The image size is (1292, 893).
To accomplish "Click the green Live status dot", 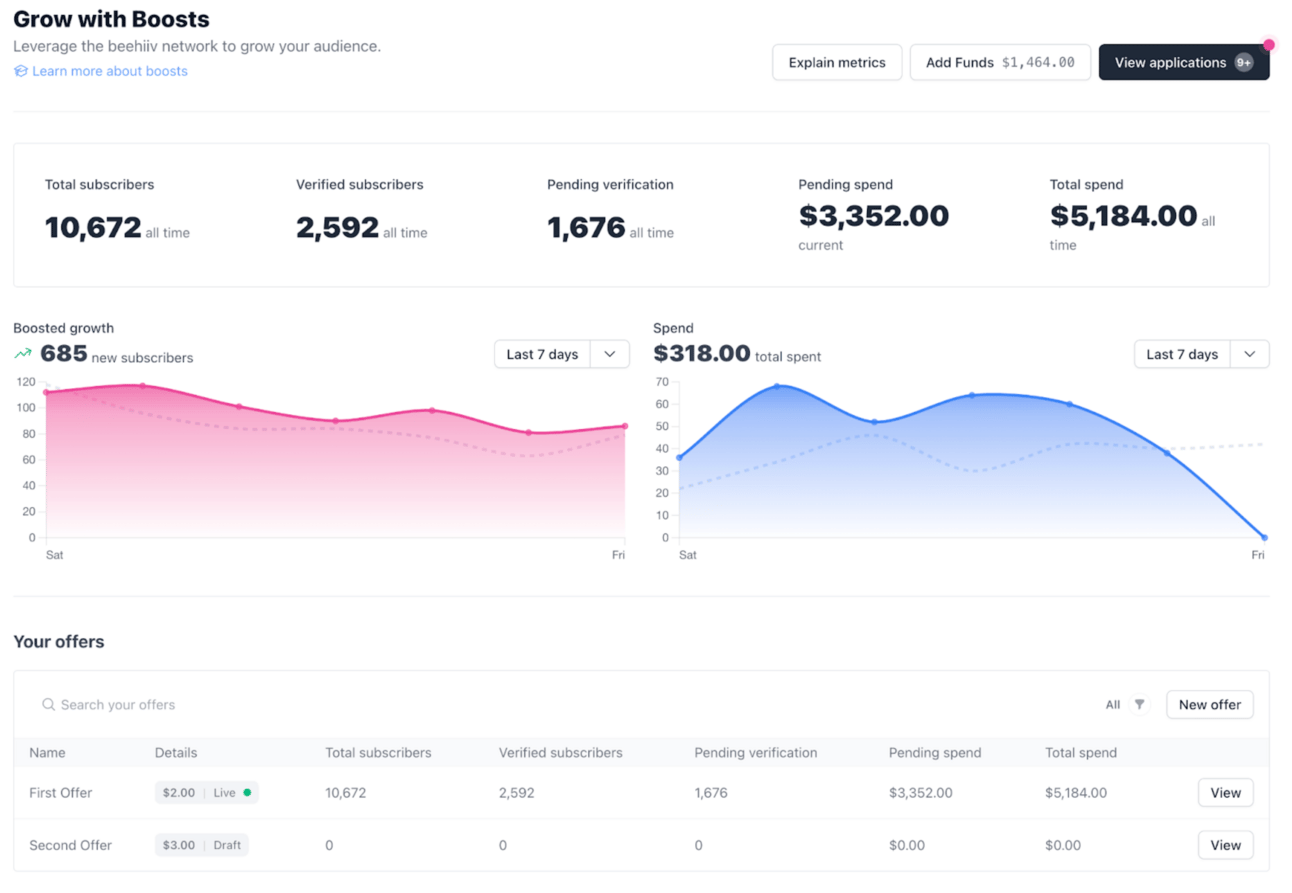I will pyautogui.click(x=247, y=793).
